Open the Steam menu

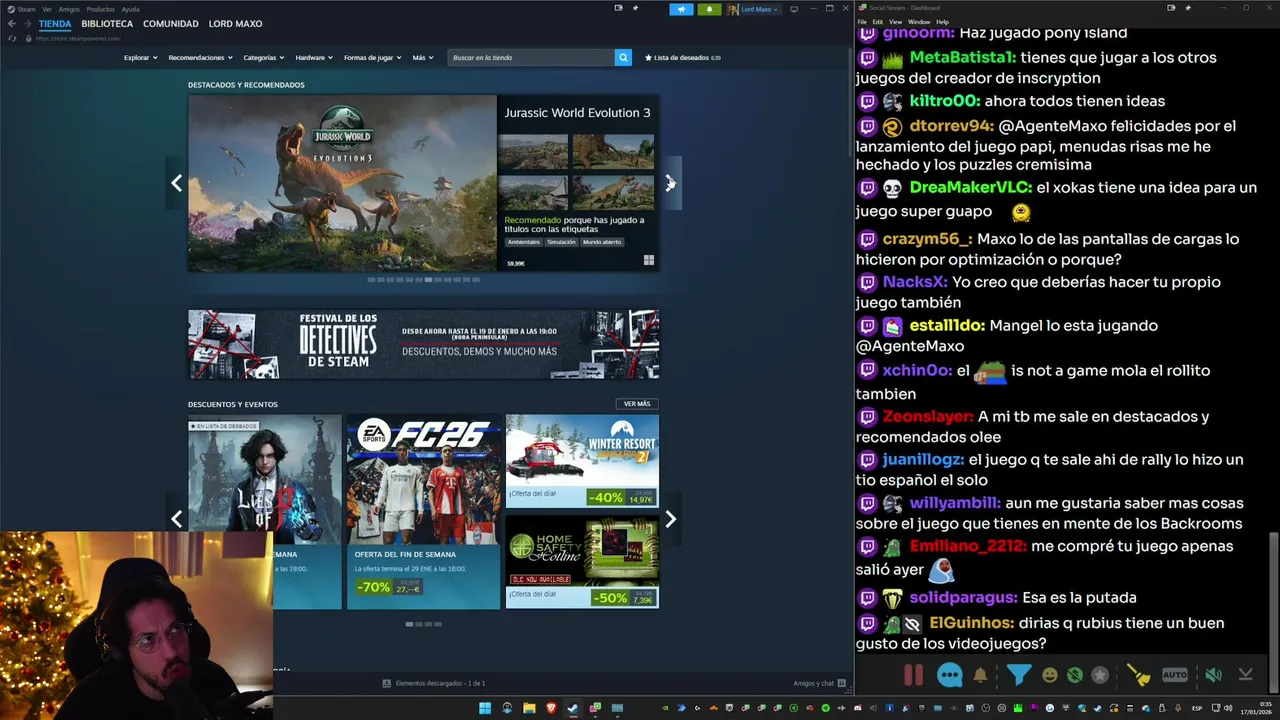(22, 9)
